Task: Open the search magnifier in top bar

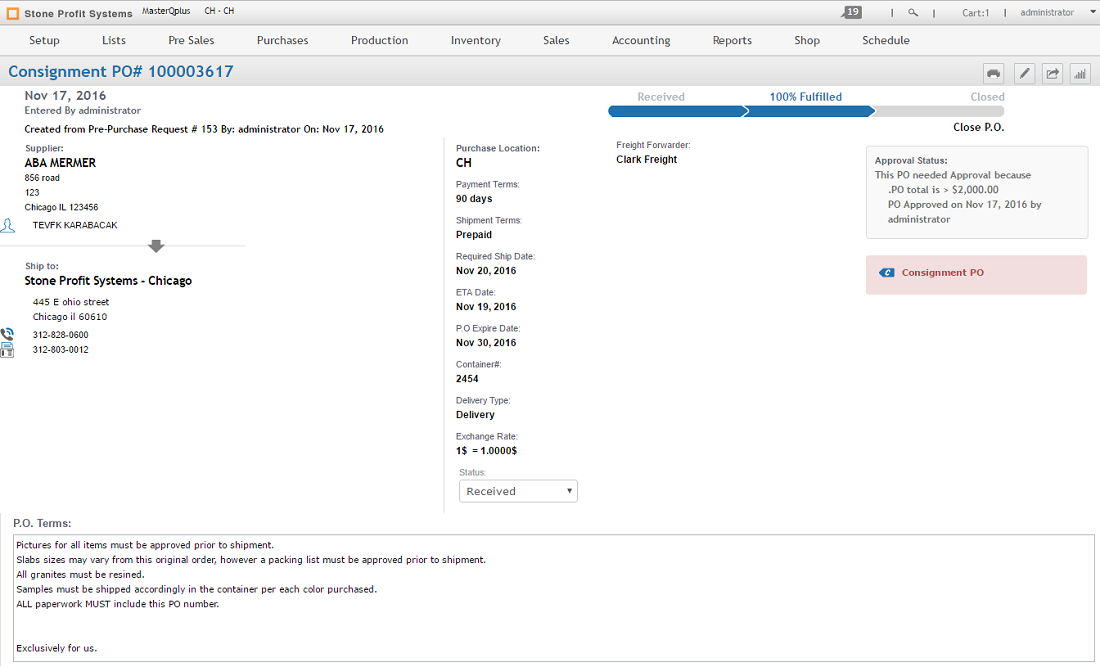Action: tap(913, 13)
